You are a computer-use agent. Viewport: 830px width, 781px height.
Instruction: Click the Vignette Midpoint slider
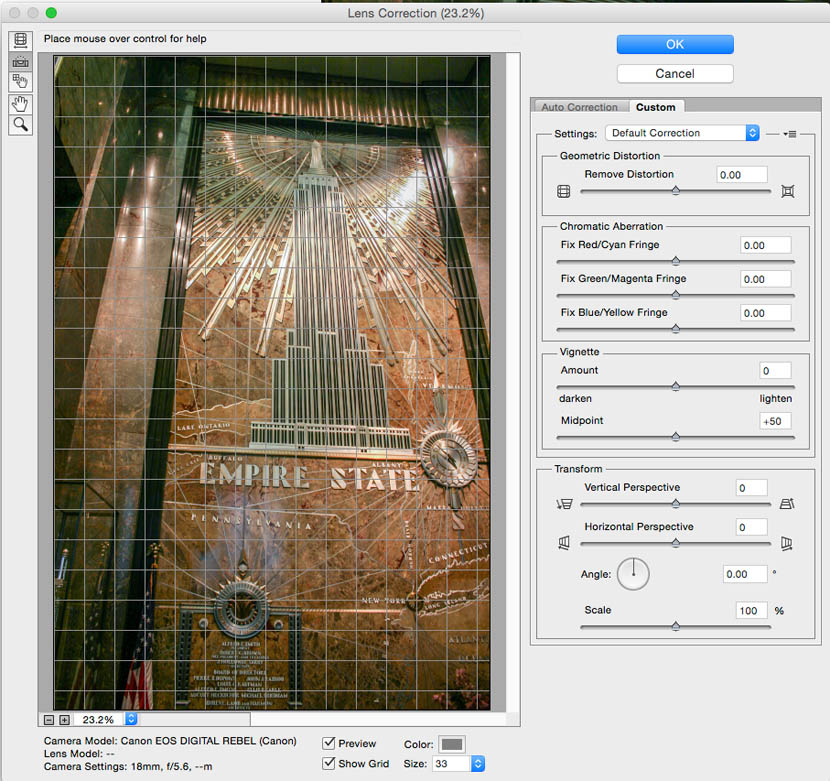point(675,437)
